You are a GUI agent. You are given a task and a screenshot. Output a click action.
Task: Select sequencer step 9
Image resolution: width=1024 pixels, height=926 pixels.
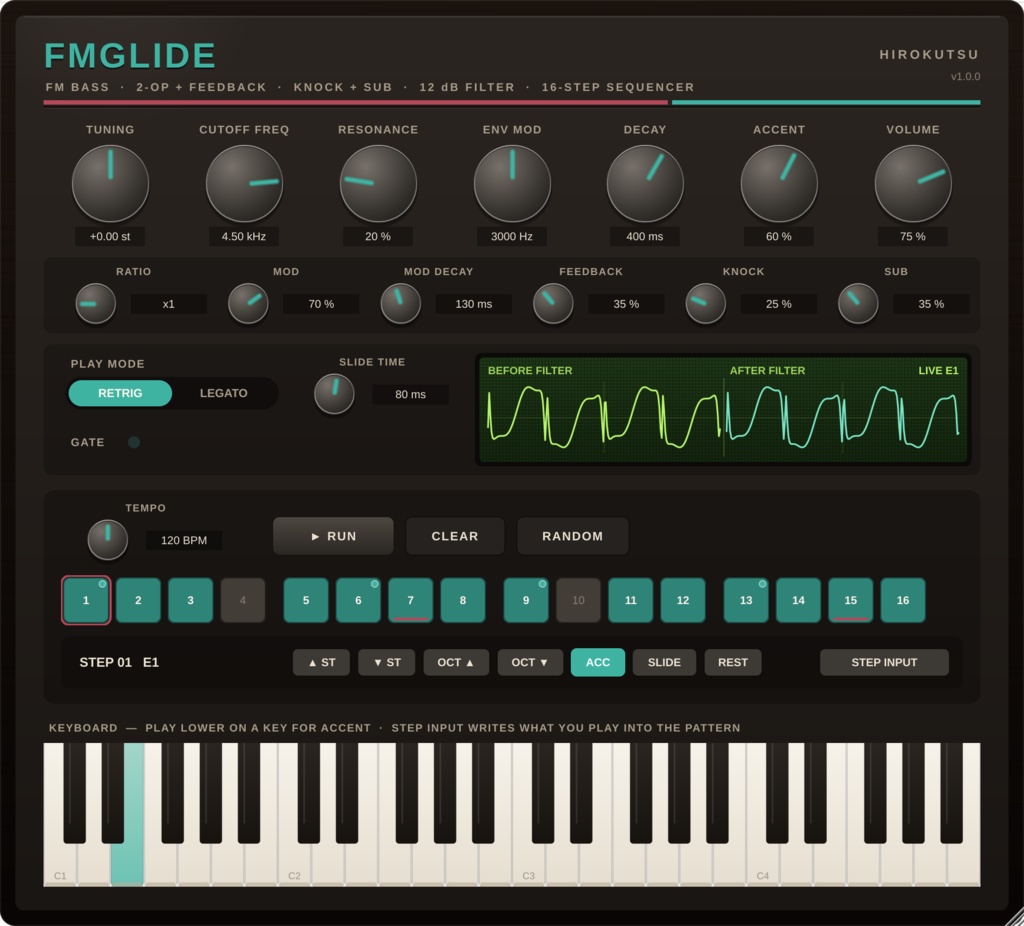click(x=526, y=600)
